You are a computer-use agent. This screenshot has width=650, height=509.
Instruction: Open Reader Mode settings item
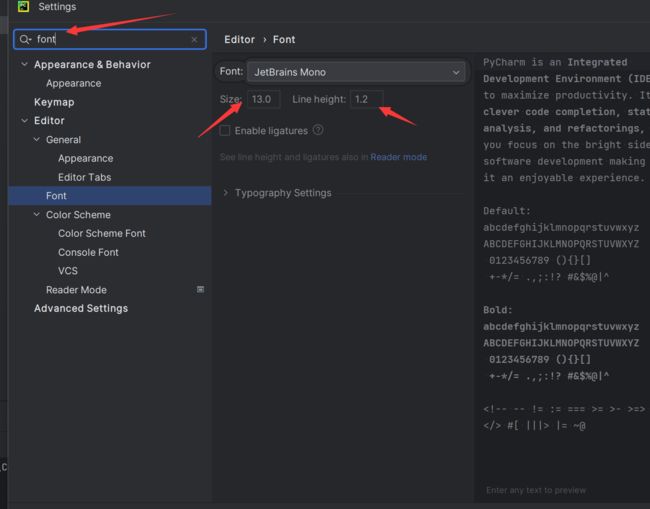tap(76, 290)
